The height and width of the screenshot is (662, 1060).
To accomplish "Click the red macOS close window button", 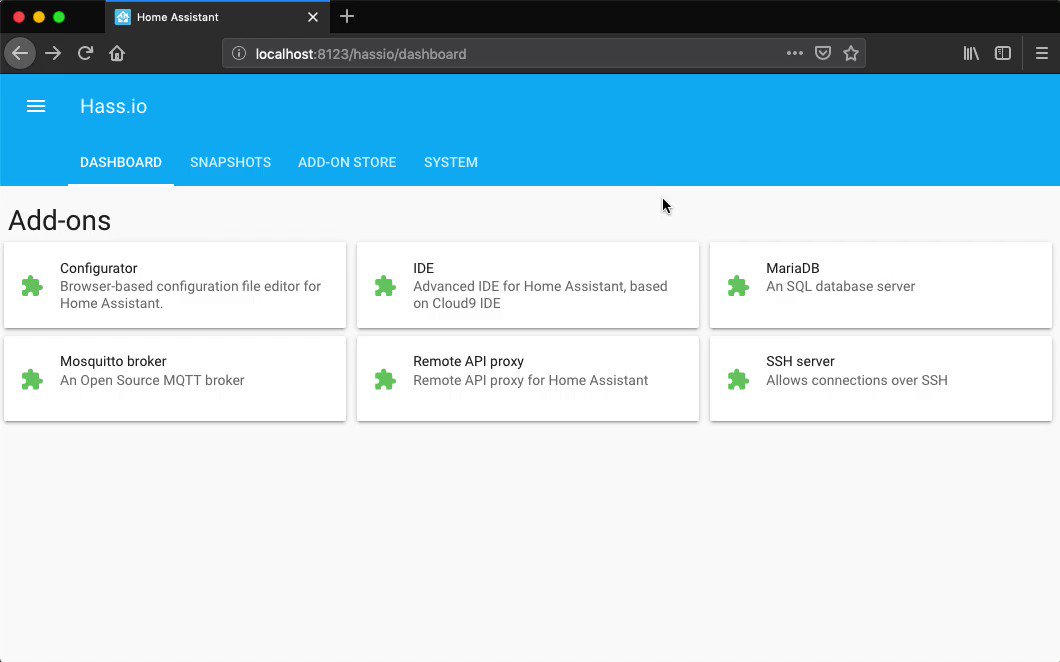I will pos(19,17).
